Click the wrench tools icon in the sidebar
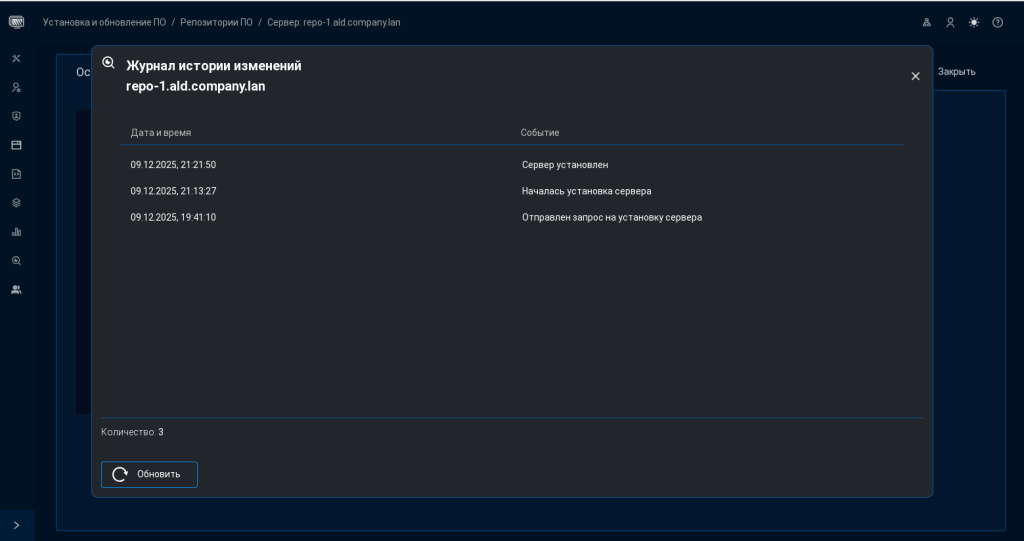 [16, 58]
